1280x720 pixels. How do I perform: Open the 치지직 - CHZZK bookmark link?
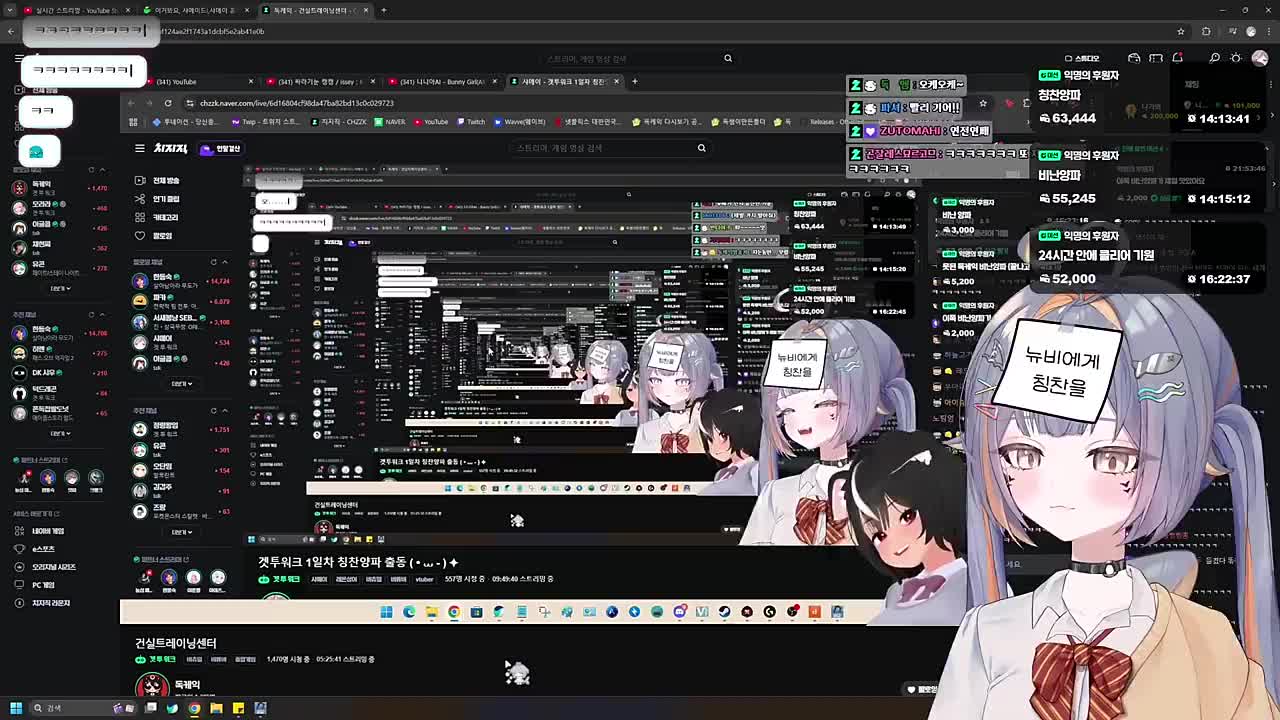coord(338,122)
